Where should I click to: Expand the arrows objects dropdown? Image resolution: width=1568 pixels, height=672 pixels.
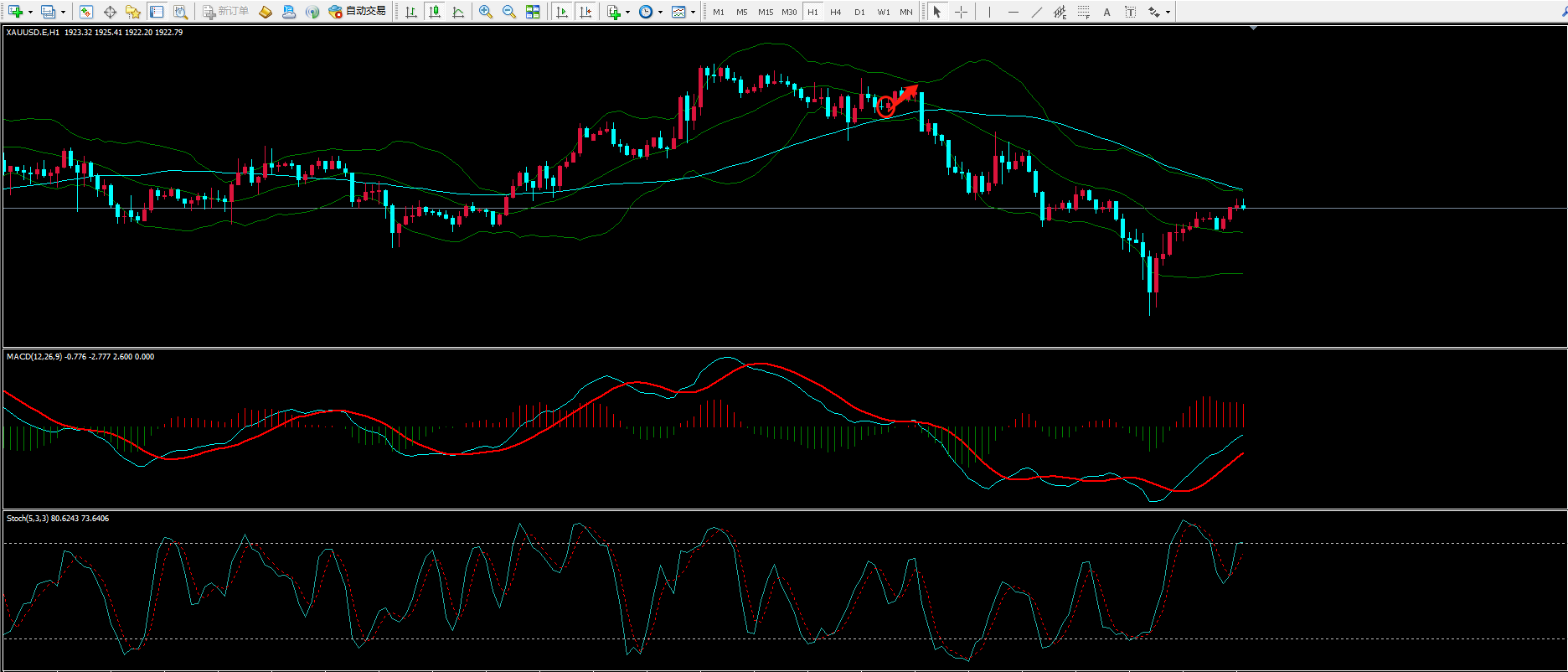click(x=1168, y=12)
